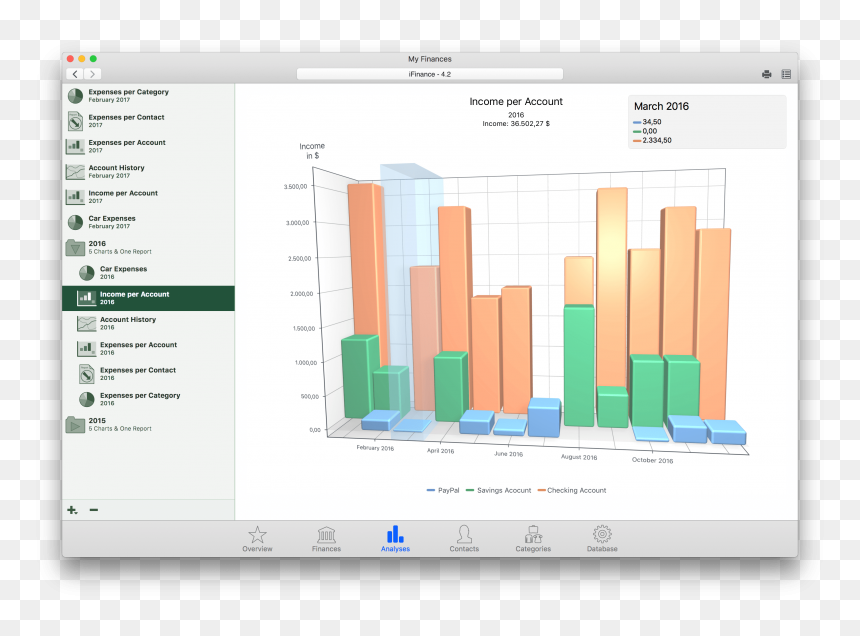Select the Income per Account 2016 entry
Screen dimensions: 860x636
coord(148,298)
